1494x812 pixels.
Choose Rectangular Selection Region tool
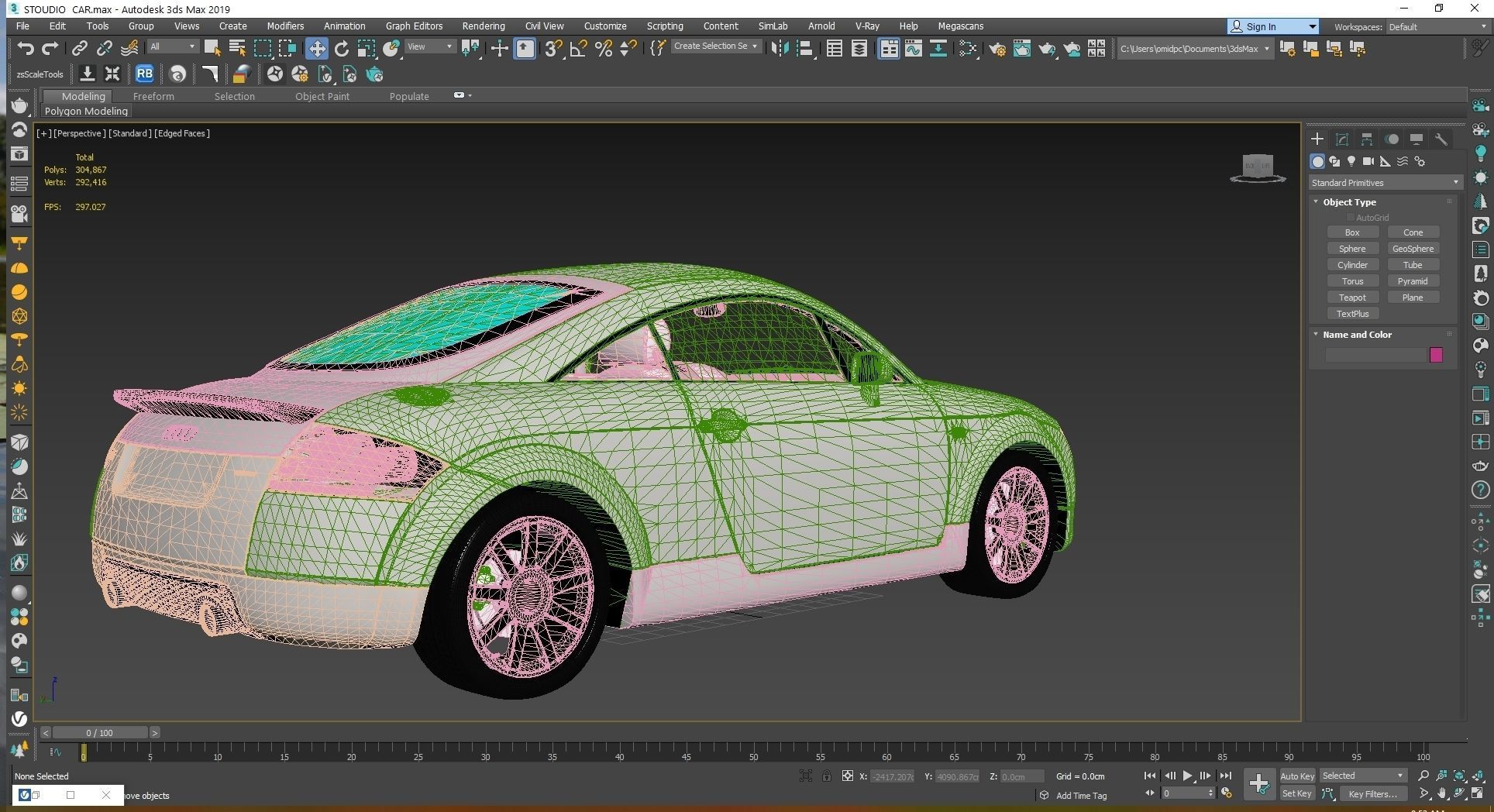pyautogui.click(x=263, y=49)
